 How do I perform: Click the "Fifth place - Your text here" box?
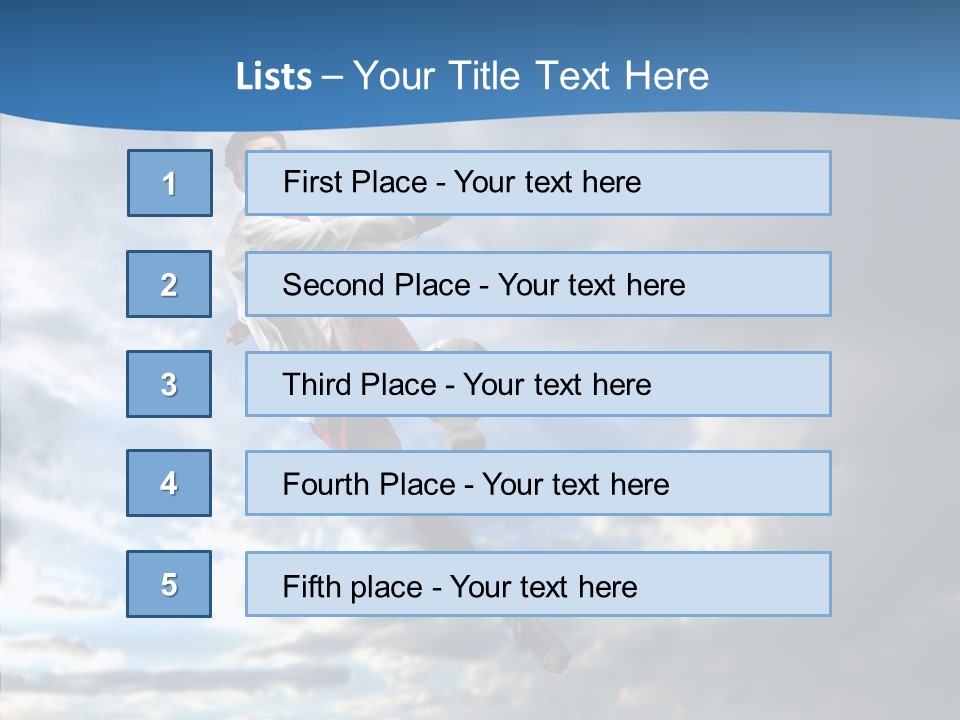click(538, 585)
